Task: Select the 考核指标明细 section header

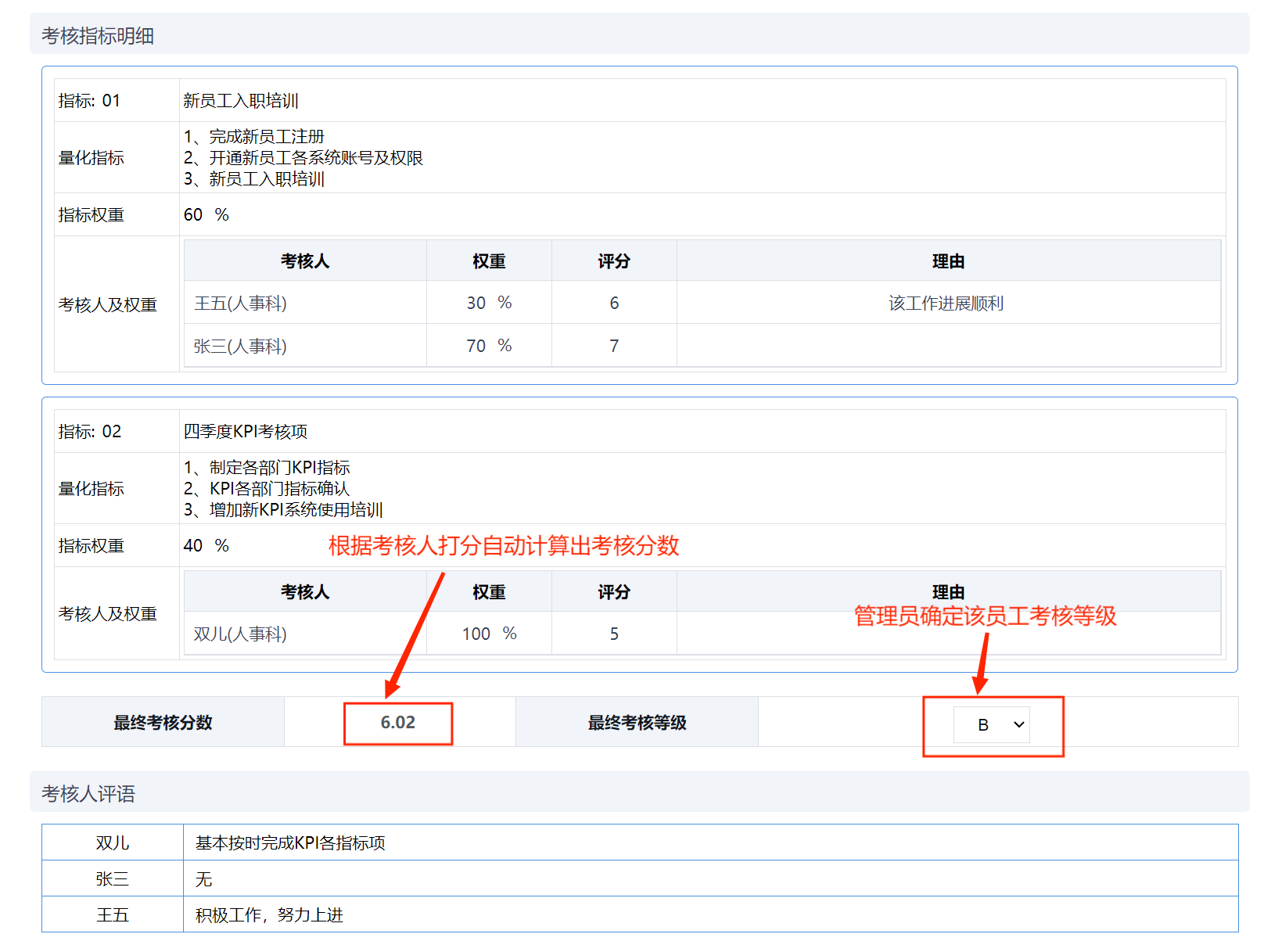Action: point(98,36)
